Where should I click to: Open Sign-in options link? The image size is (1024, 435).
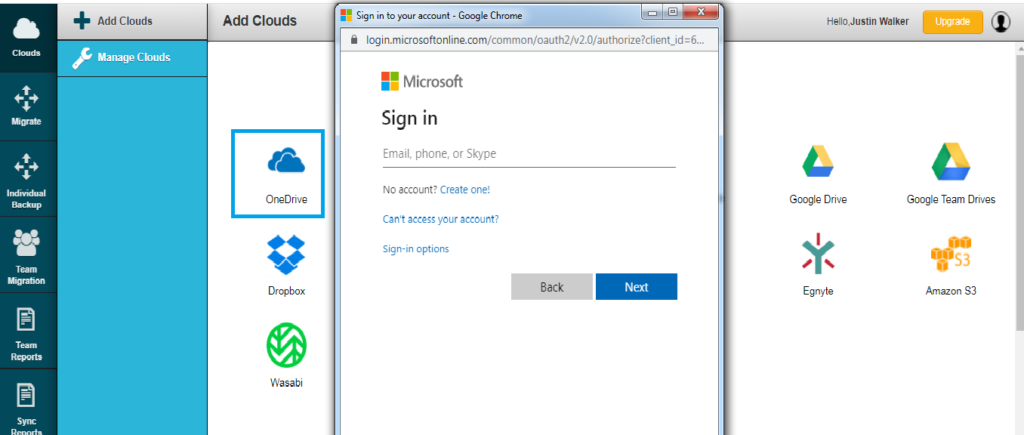tap(416, 249)
